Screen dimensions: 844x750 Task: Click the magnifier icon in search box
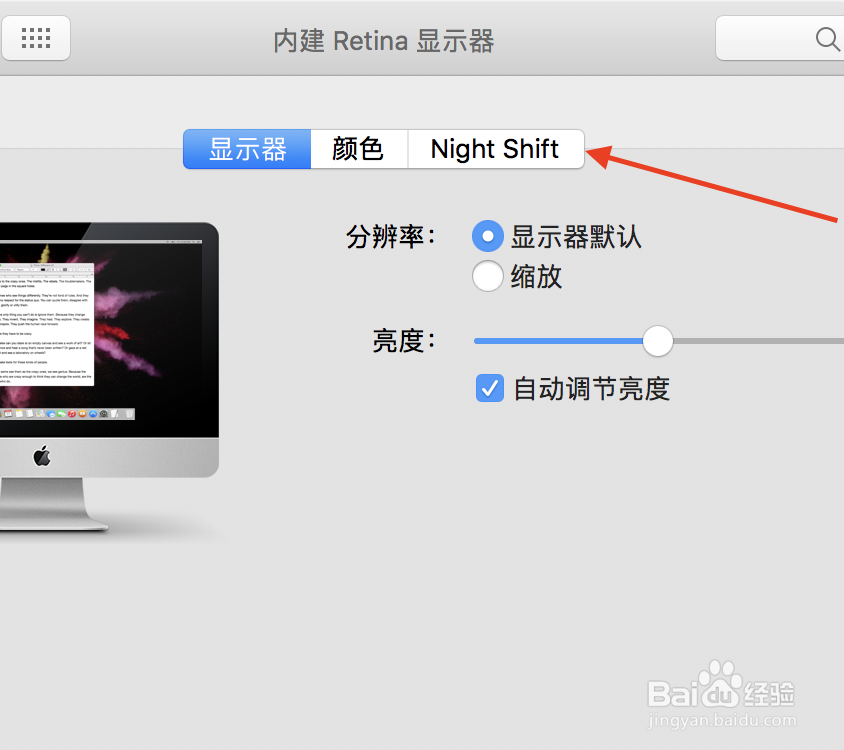[x=827, y=39]
